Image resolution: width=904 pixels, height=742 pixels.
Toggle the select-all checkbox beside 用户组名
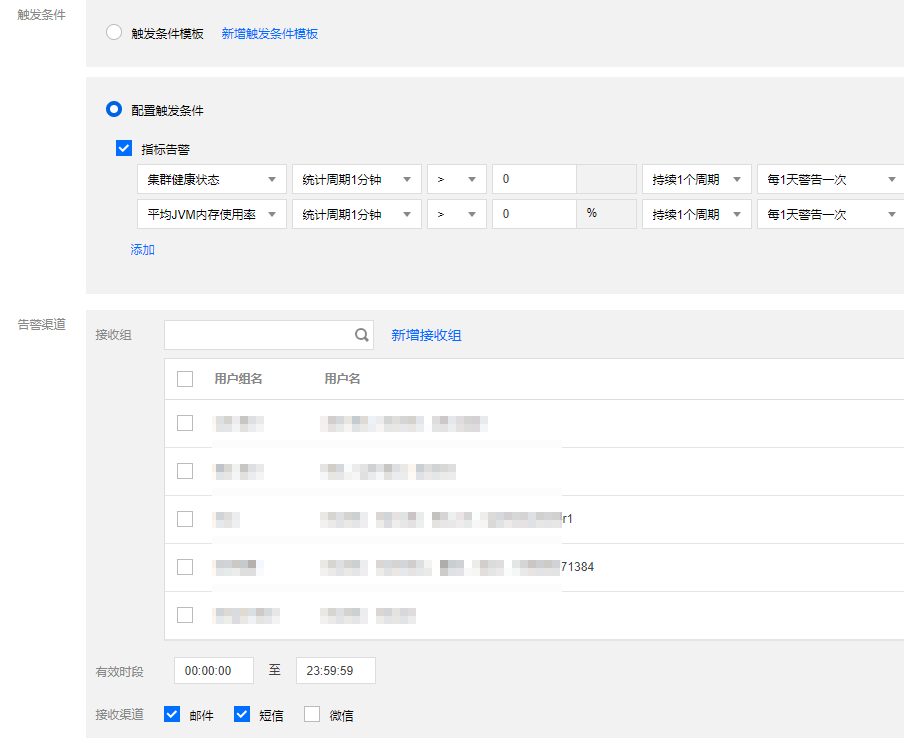(x=184, y=379)
